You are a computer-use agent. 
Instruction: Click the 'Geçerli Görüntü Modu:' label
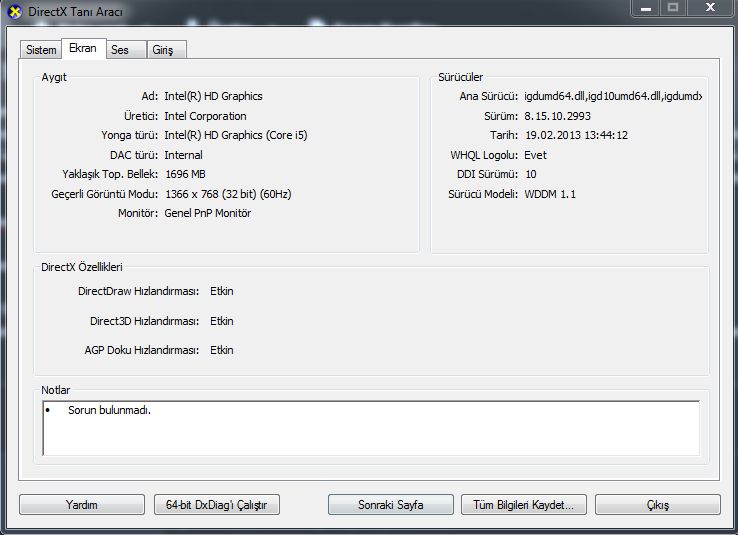coord(104,194)
